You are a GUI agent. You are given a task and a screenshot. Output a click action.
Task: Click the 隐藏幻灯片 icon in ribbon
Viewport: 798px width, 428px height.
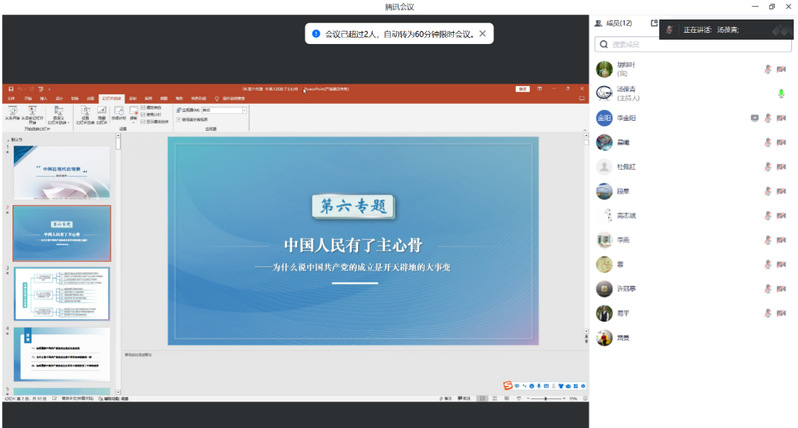point(102,113)
